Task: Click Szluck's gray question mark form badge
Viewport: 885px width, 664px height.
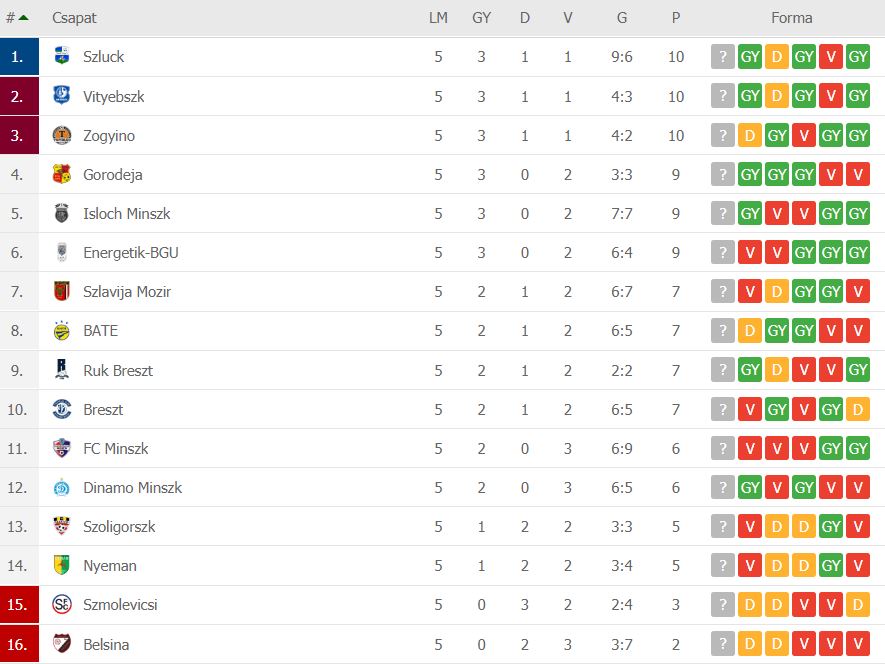Action: point(722,56)
